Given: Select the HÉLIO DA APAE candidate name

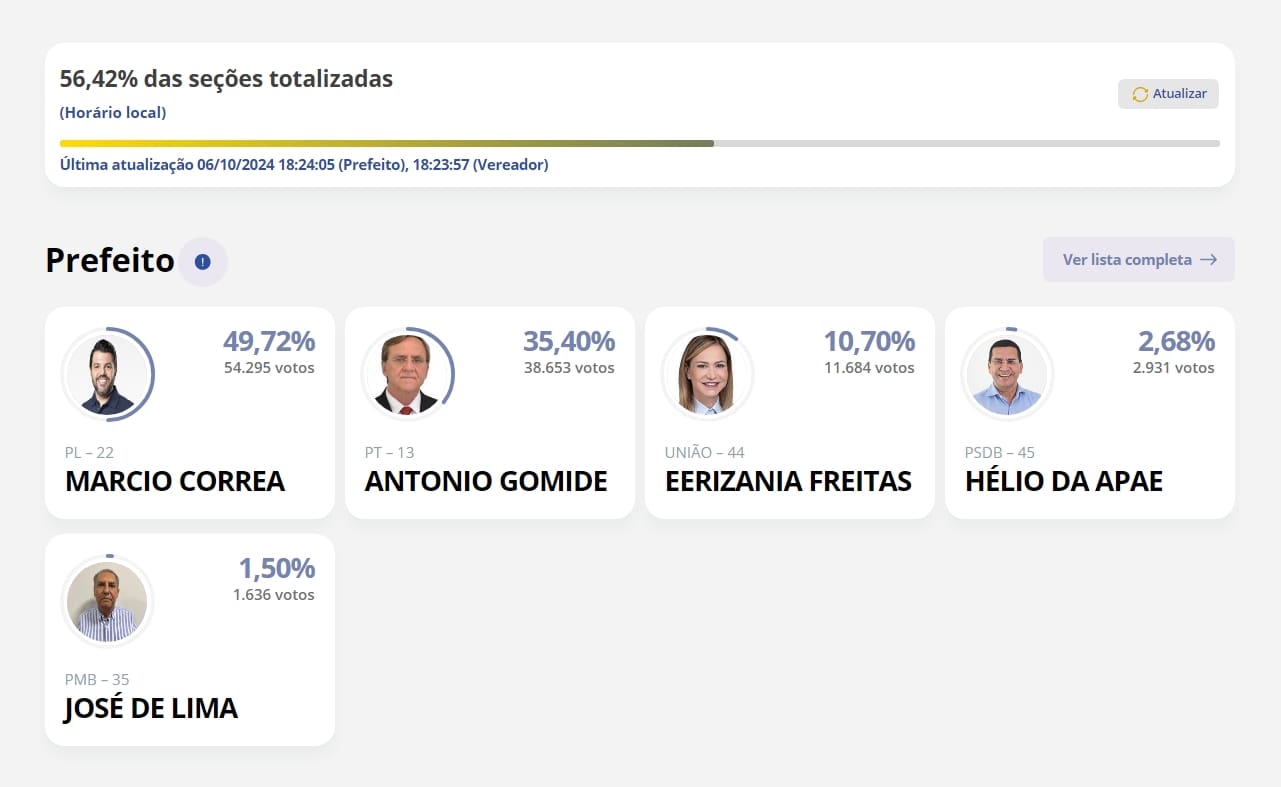Looking at the screenshot, I should coord(1064,481).
